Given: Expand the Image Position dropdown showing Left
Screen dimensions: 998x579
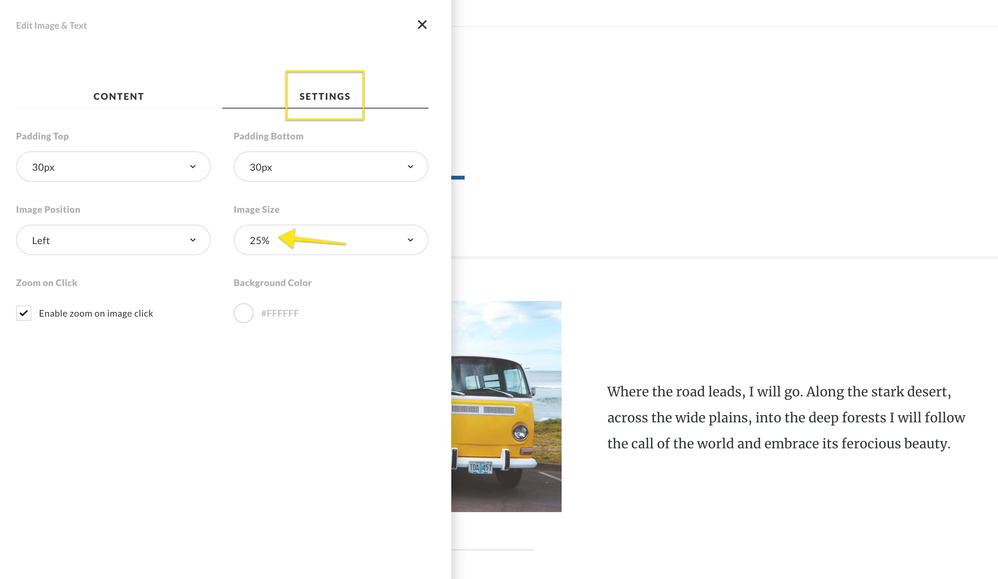Looking at the screenshot, I should point(113,240).
